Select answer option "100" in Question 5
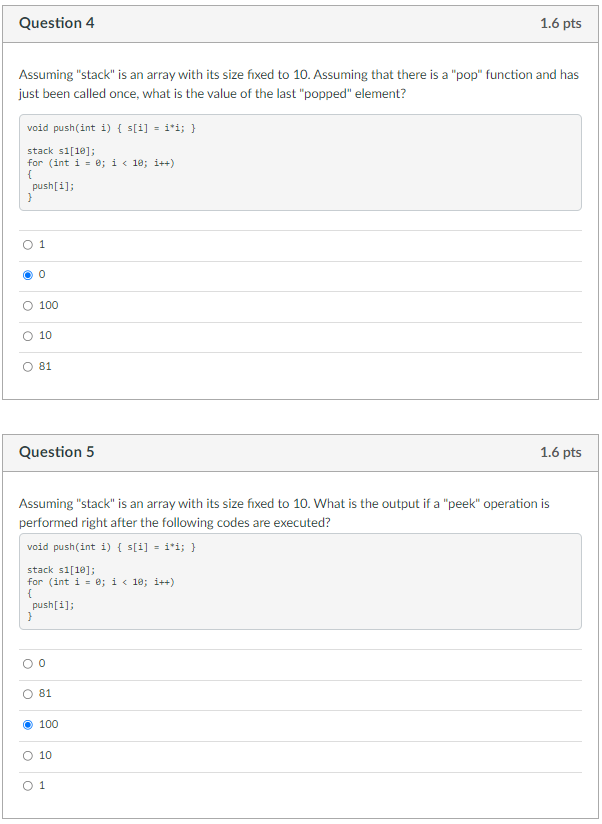This screenshot has width=602, height=824. (28, 724)
